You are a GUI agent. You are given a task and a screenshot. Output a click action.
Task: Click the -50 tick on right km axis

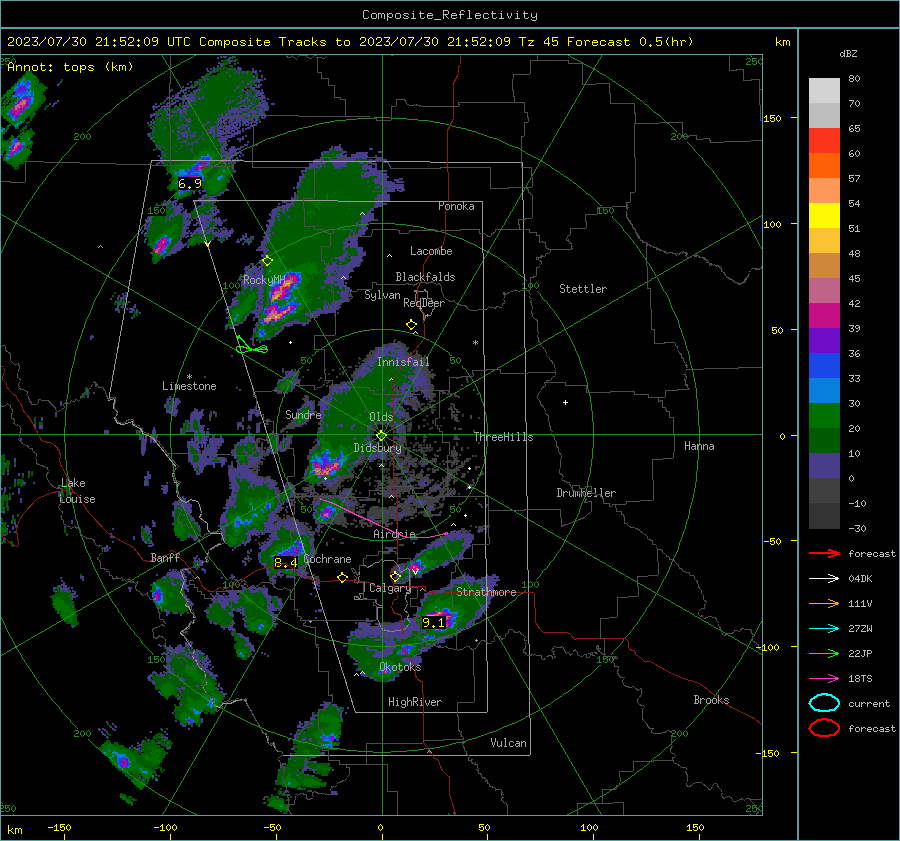pyautogui.click(x=772, y=541)
